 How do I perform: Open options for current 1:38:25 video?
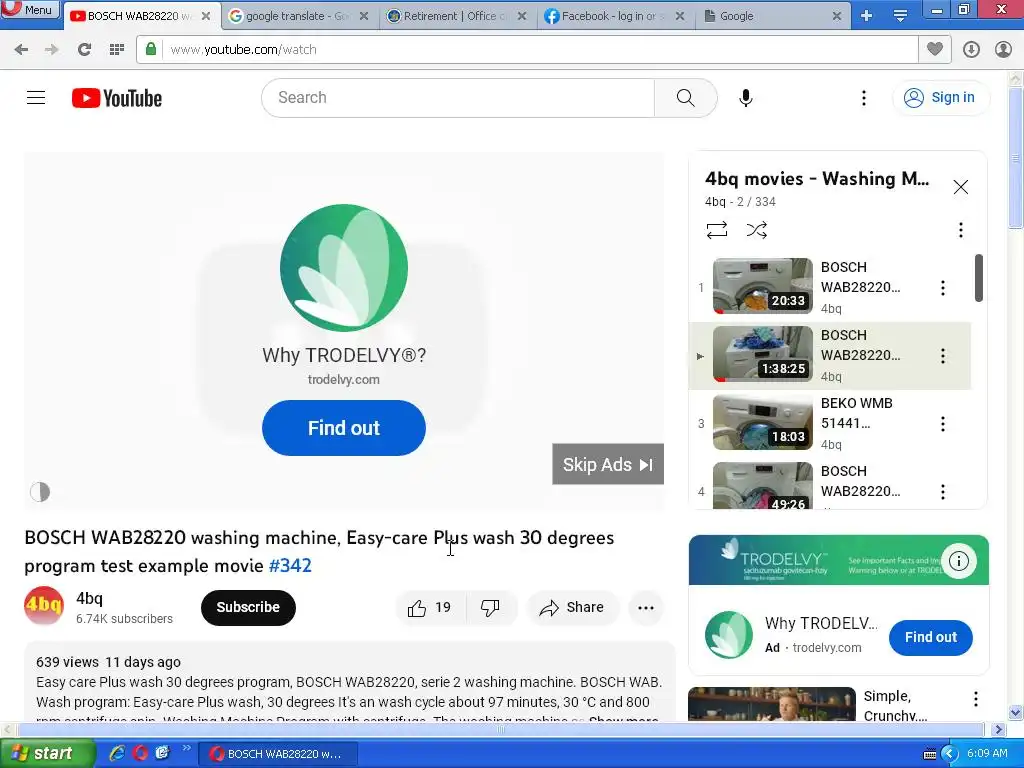[x=943, y=356]
